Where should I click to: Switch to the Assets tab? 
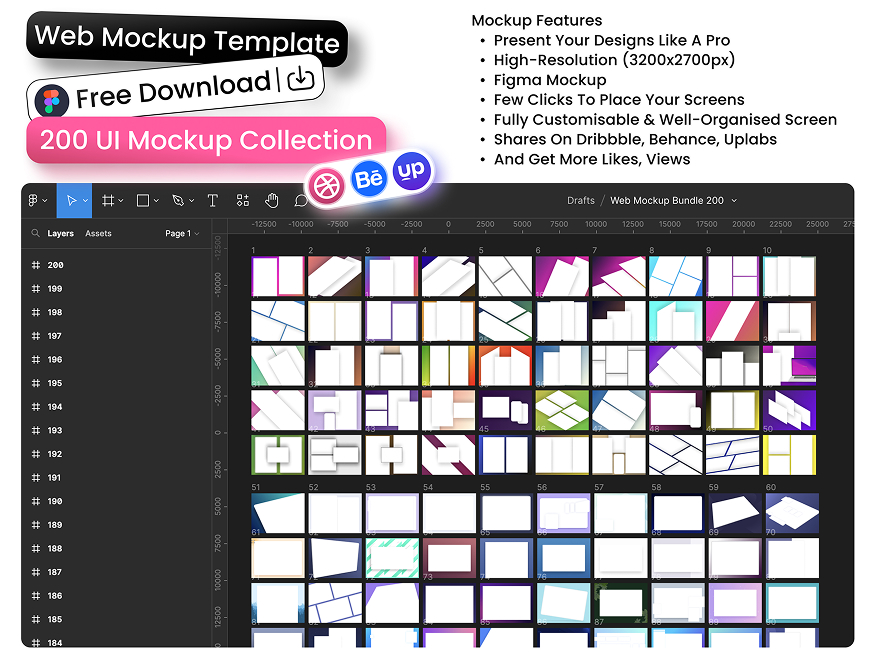(98, 234)
